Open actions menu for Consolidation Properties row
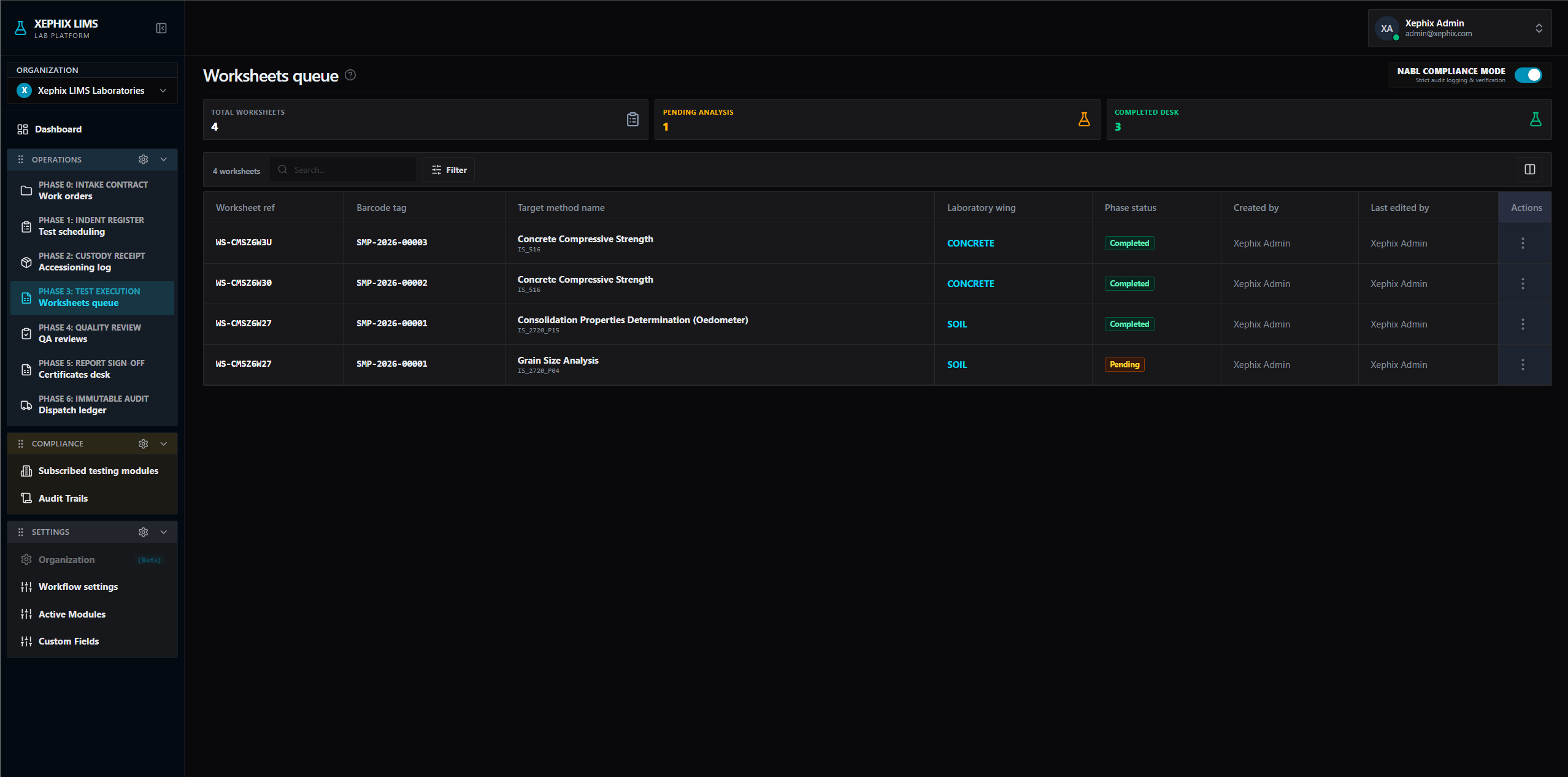 1523,324
